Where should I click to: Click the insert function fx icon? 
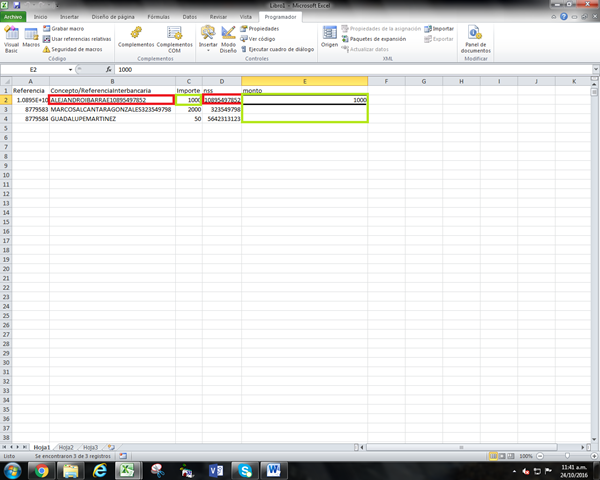[x=109, y=69]
